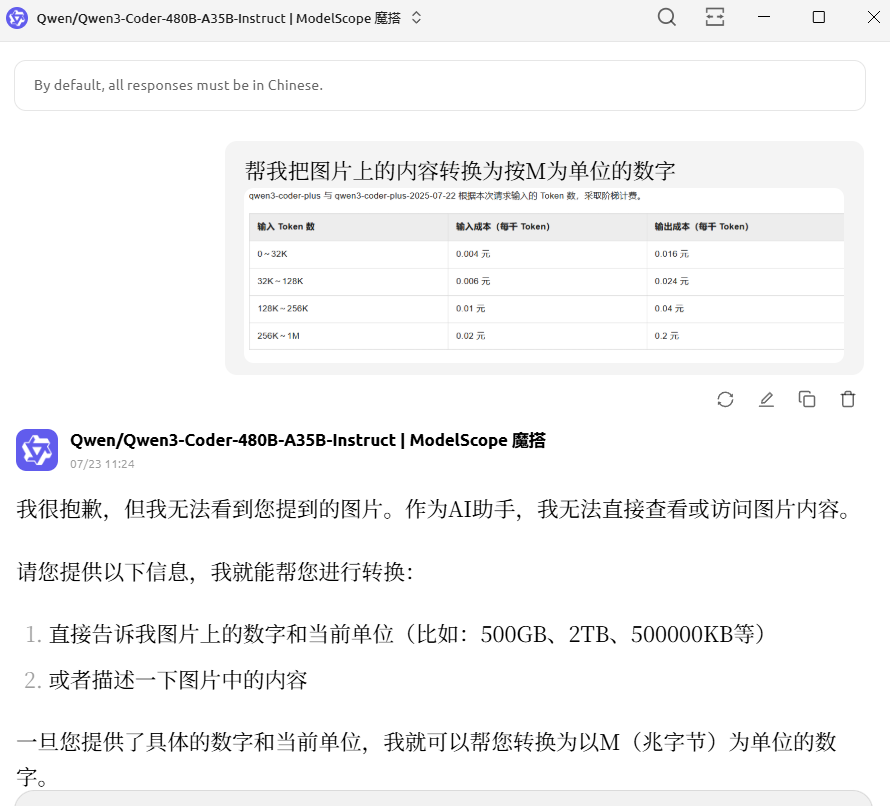Open the model switcher chevron beside ModelScope title

416,18
